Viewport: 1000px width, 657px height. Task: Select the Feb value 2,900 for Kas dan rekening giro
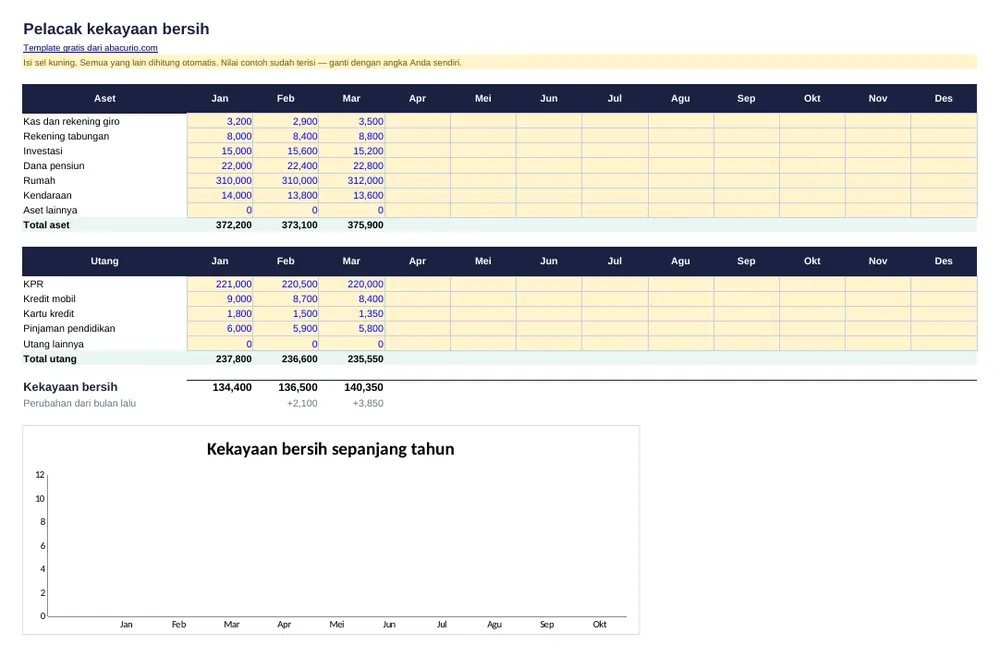point(286,121)
